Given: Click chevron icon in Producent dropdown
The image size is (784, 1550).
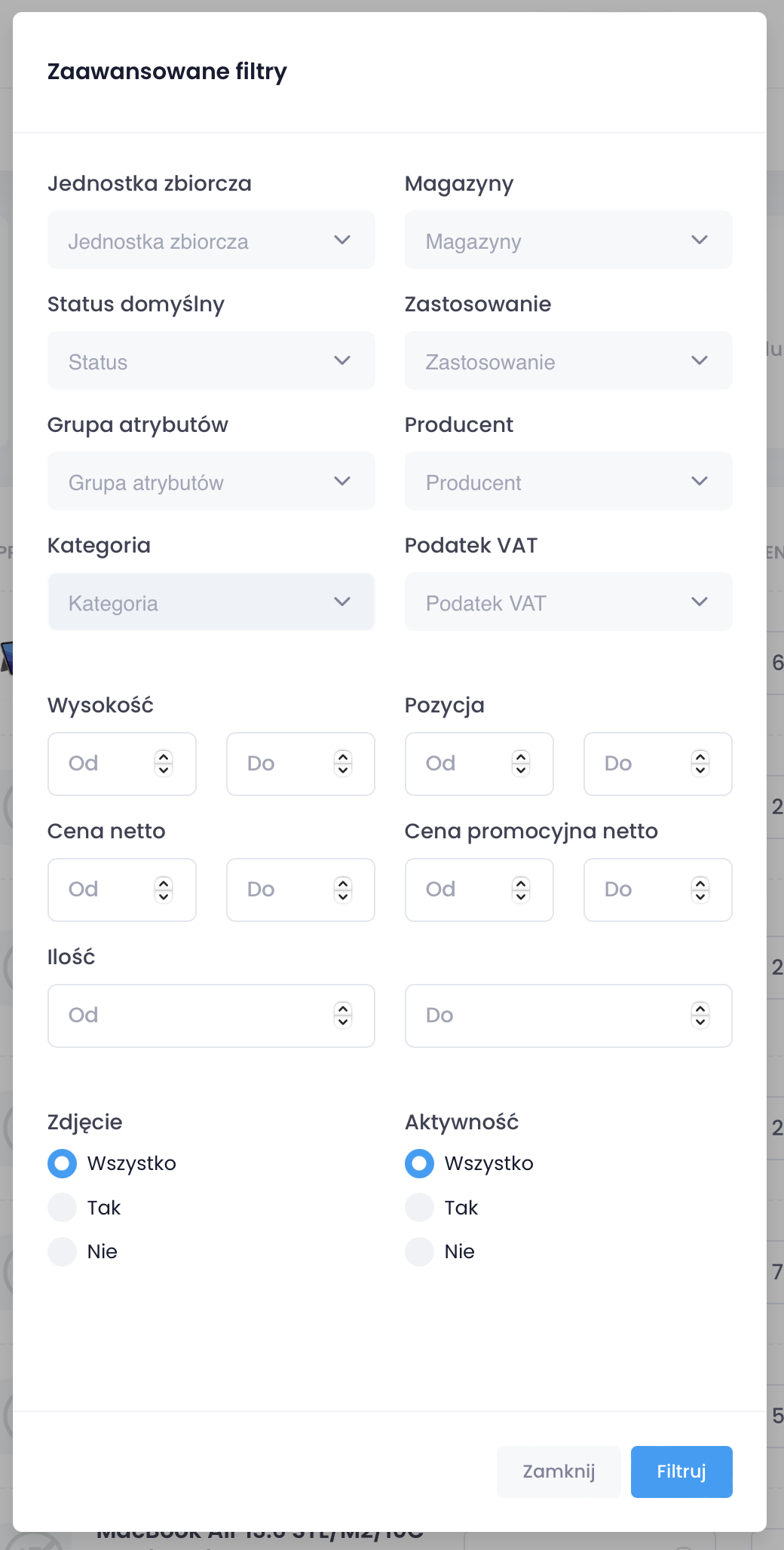Looking at the screenshot, I should tap(700, 482).
